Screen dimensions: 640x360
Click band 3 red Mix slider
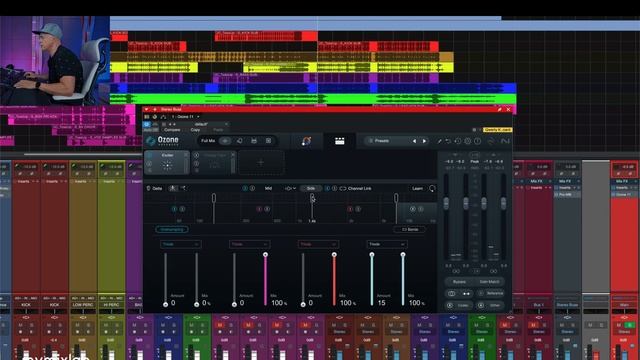[x=334, y=279]
